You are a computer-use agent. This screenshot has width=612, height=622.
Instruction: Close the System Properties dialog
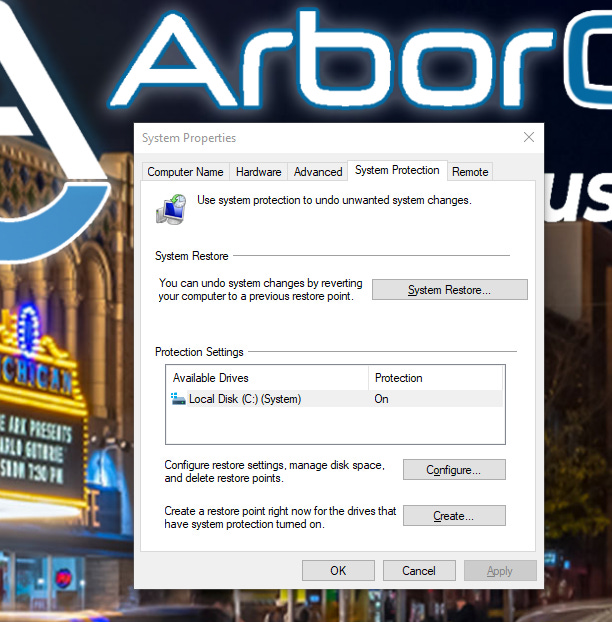[528, 137]
